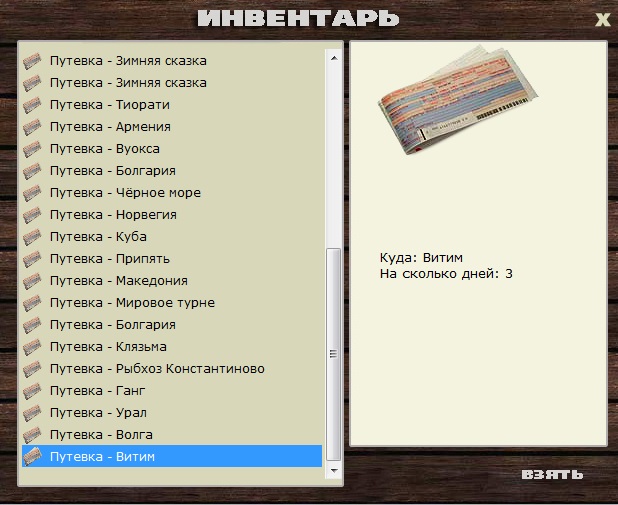Click the voucher icon beside Путевка - Волга

click(32, 435)
